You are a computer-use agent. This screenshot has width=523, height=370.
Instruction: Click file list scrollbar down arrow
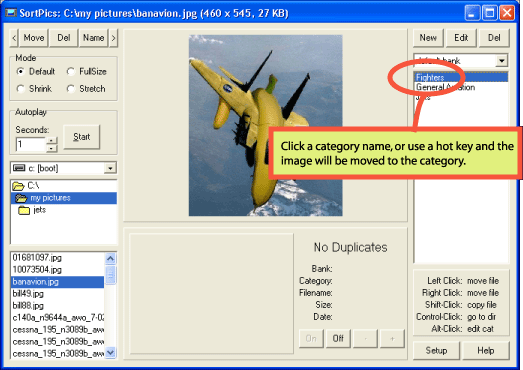[x=110, y=352]
